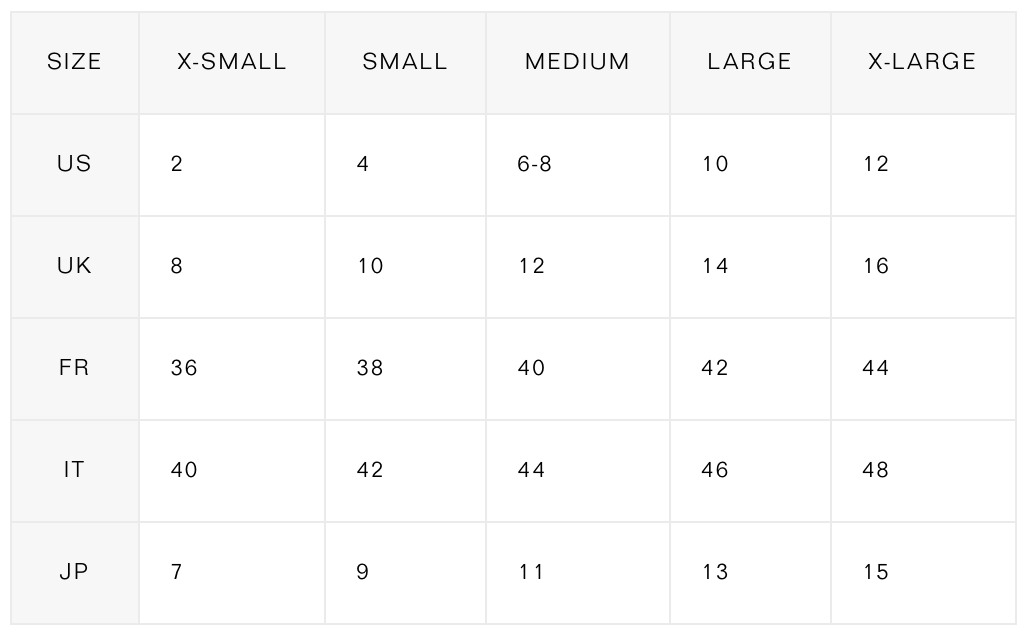The height and width of the screenshot is (638, 1028).
Task: Click the UK large value 14
Action: pos(715,266)
